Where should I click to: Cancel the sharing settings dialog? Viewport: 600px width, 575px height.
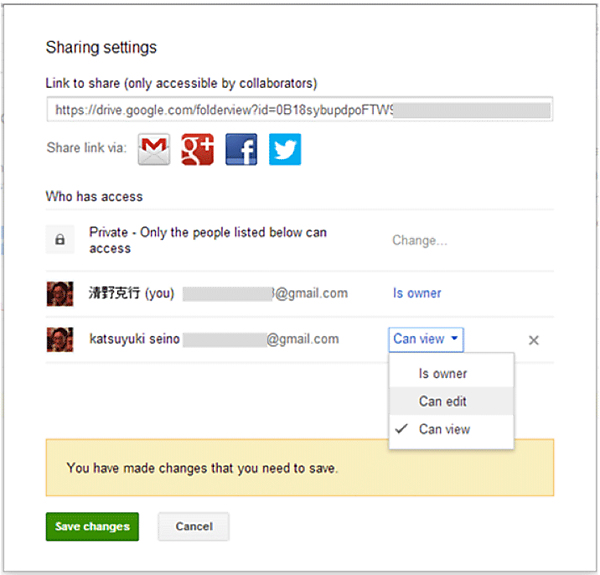click(x=194, y=526)
